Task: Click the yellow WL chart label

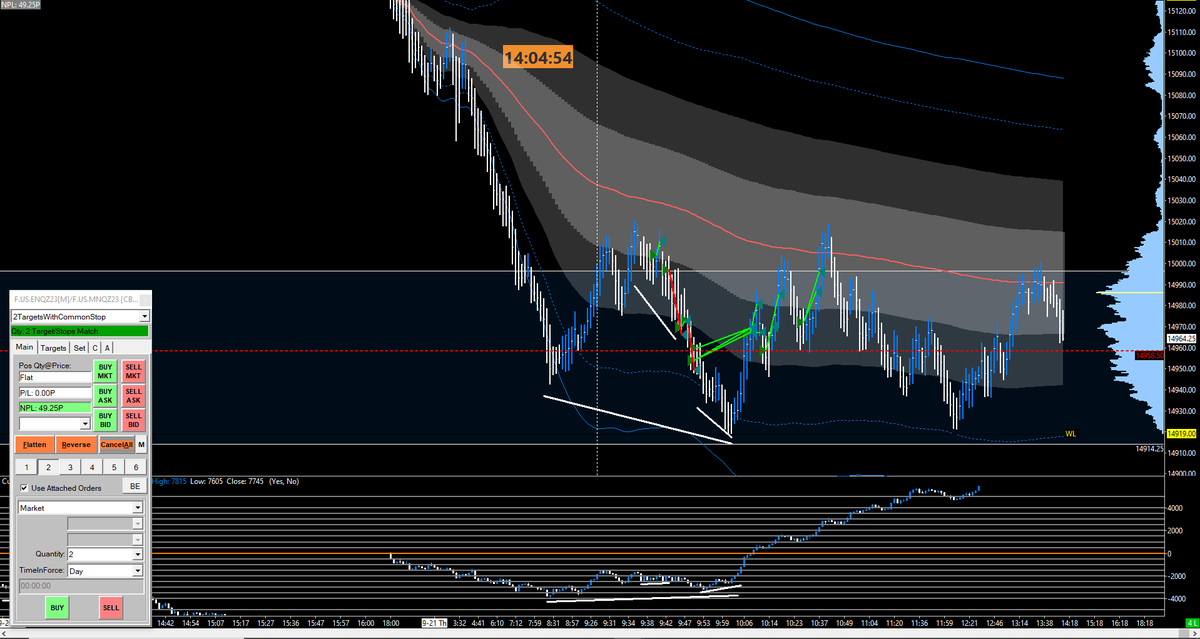Action: [x=1070, y=434]
